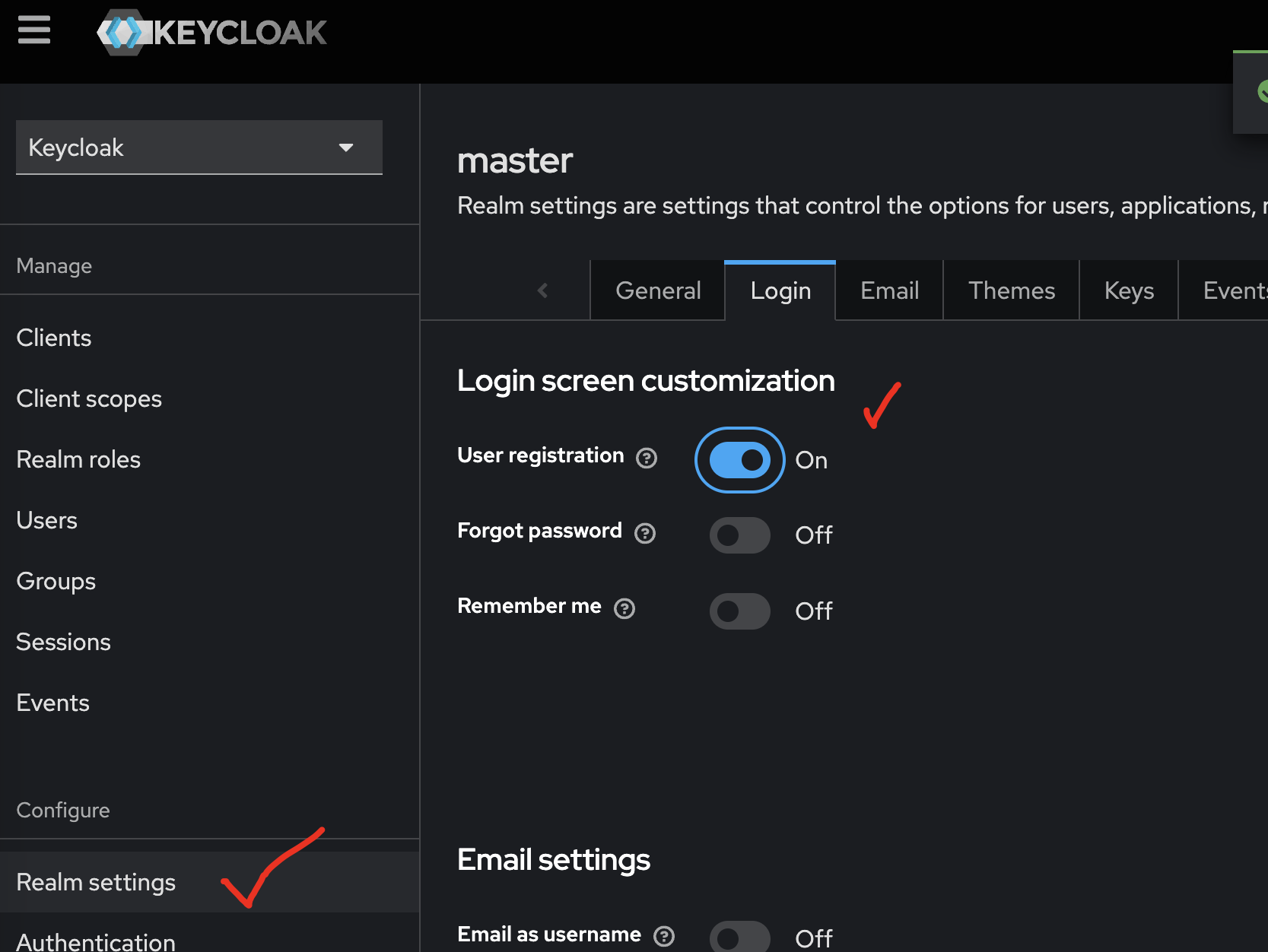Open Realm roles in the sidebar
Viewport: 1268px width, 952px height.
(210, 459)
